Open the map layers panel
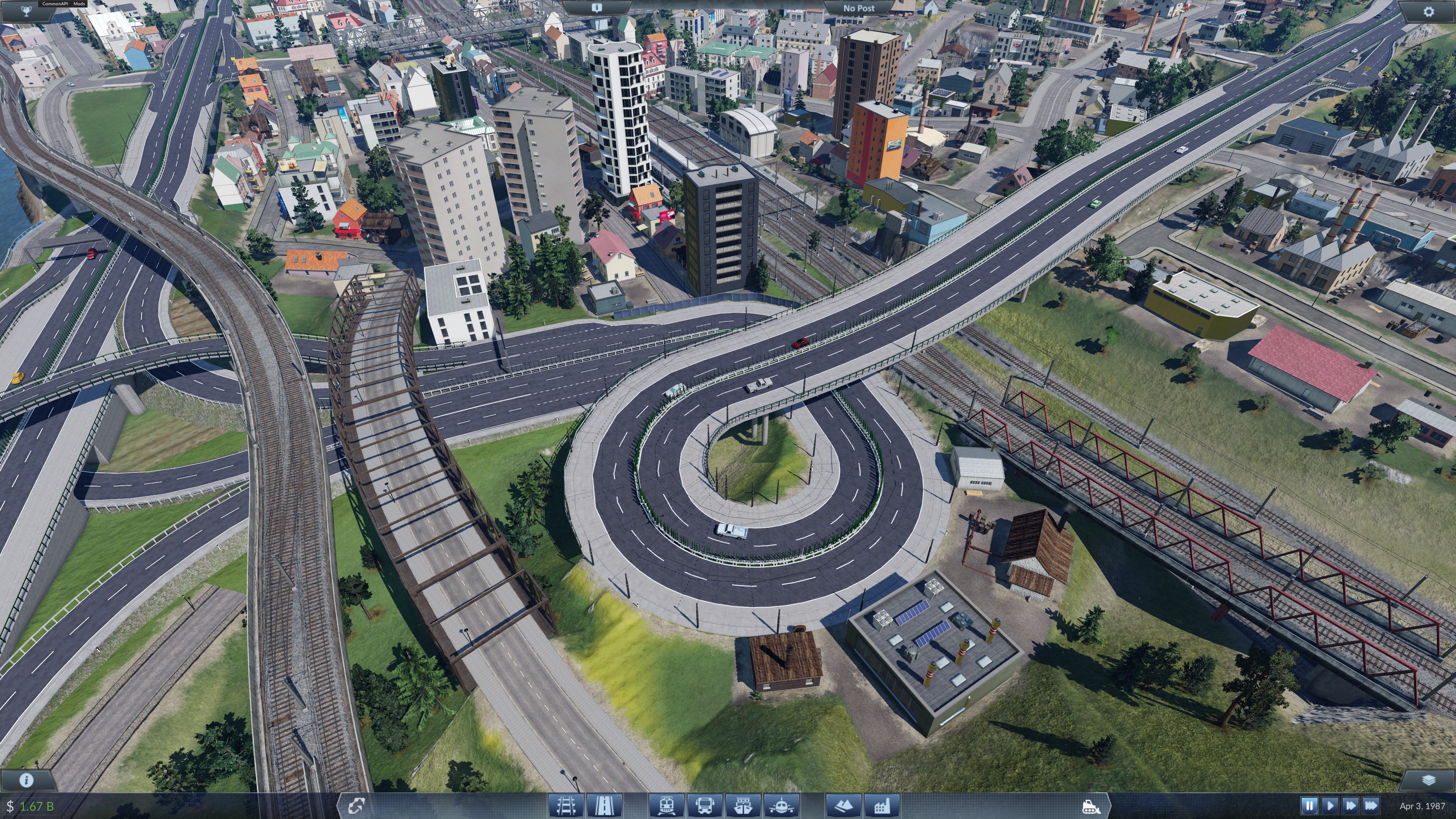 pos(1428,780)
